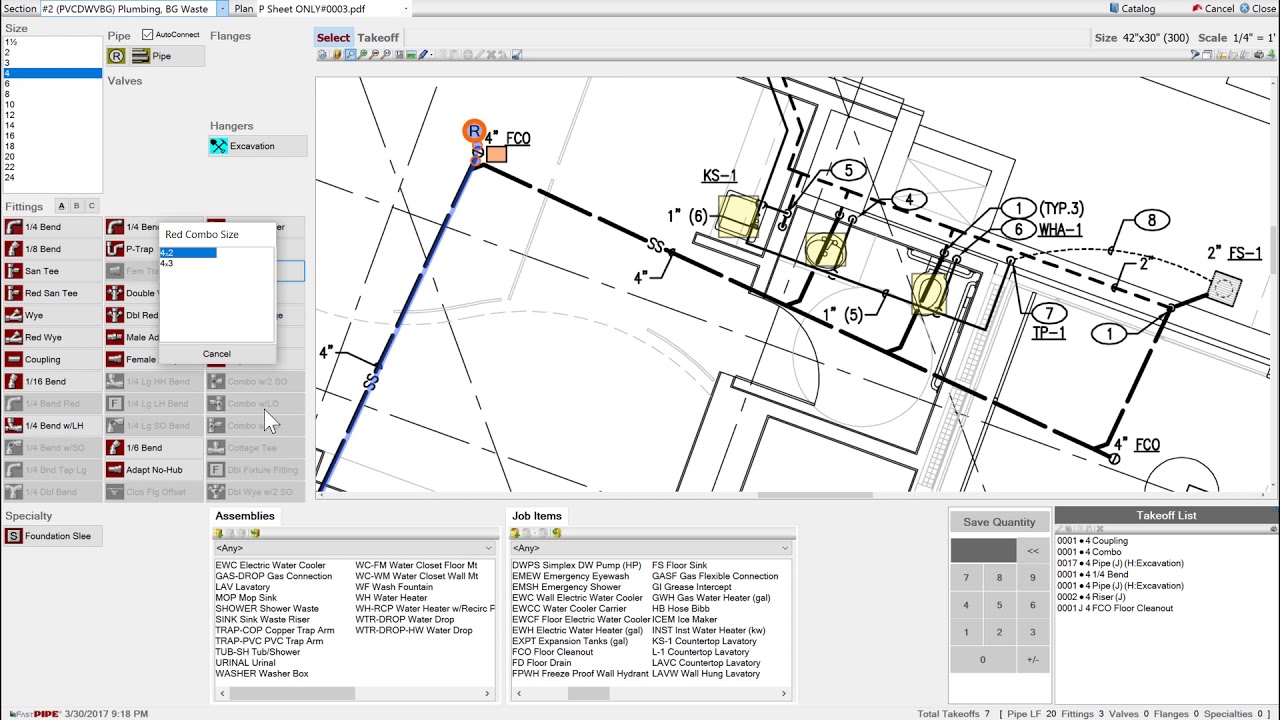Click the keypad +/- button
1280x720 pixels.
[1033, 660]
